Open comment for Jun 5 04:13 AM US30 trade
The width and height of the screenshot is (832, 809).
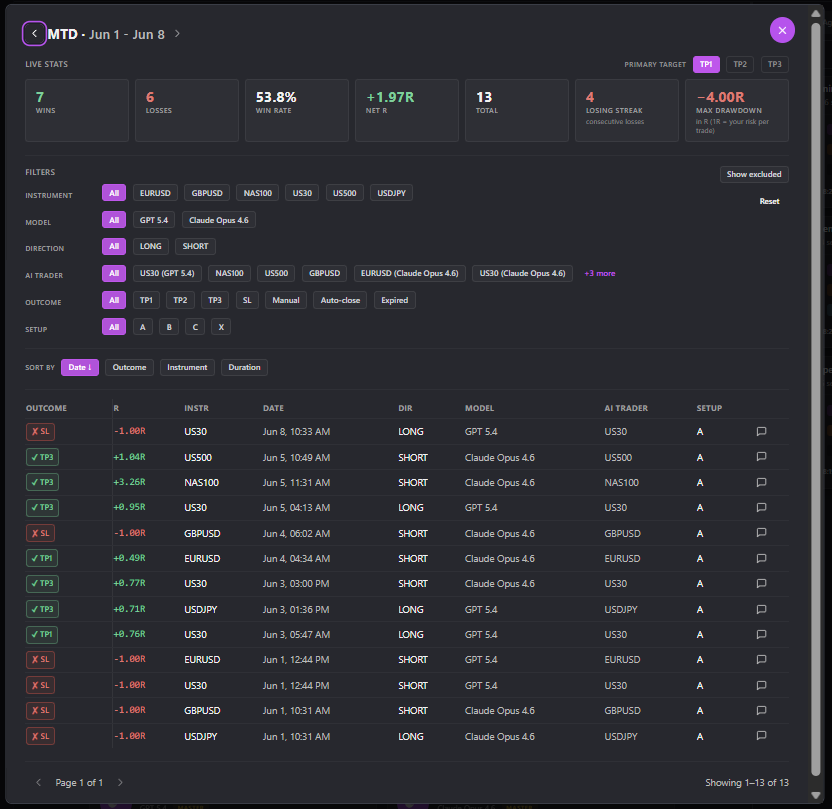(x=761, y=508)
